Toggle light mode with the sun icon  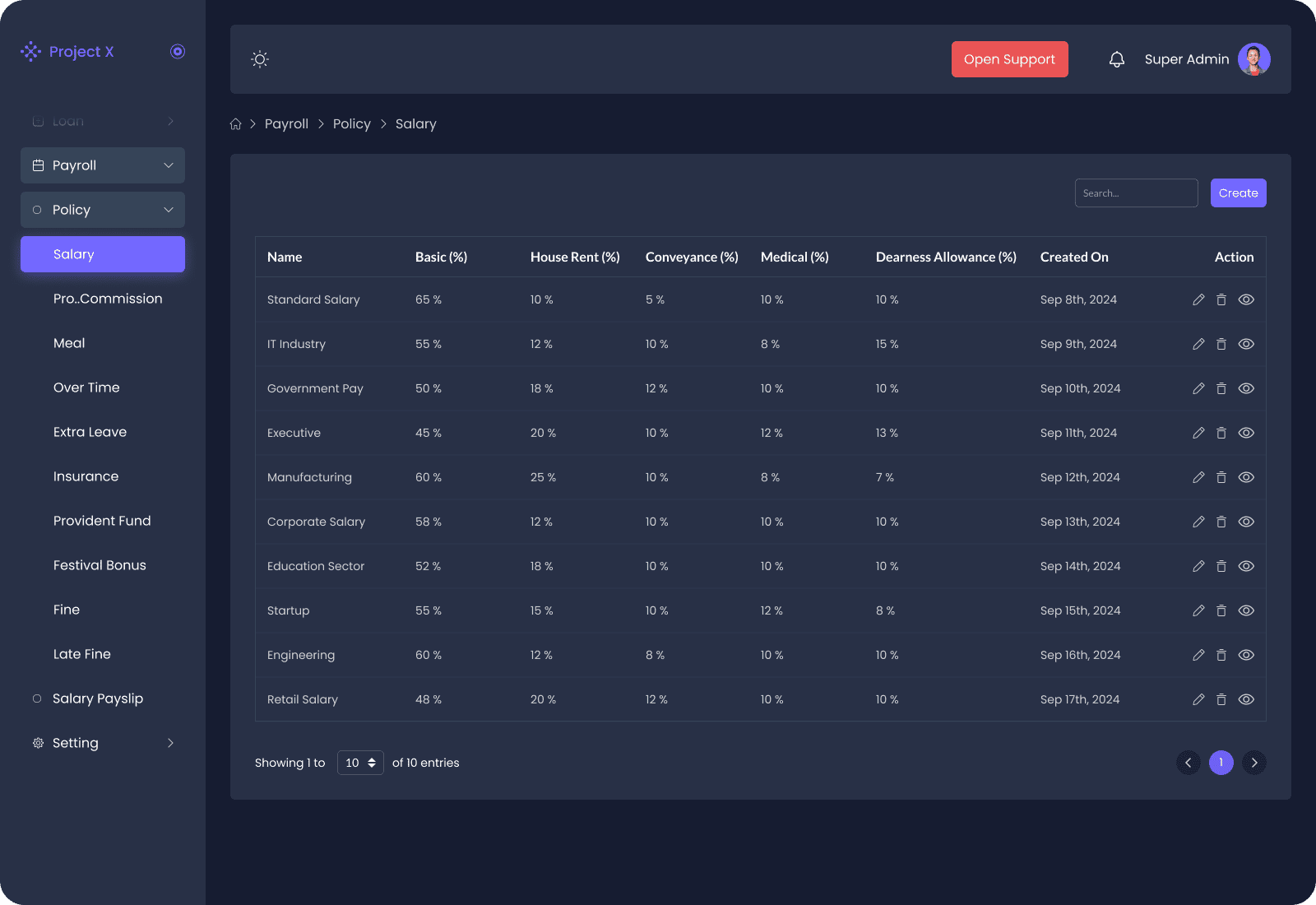click(x=260, y=59)
